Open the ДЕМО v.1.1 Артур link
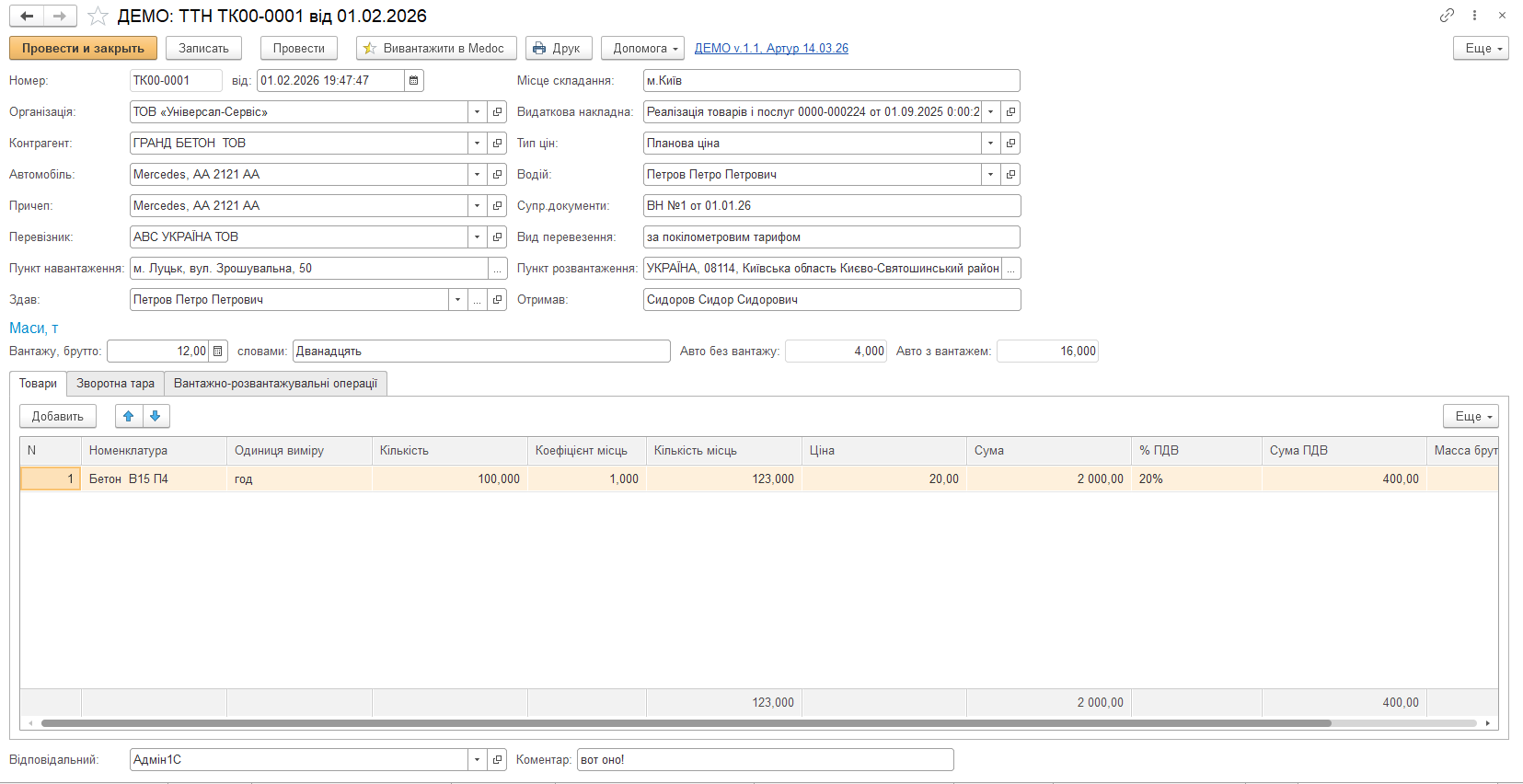The height and width of the screenshot is (784, 1523). (771, 49)
